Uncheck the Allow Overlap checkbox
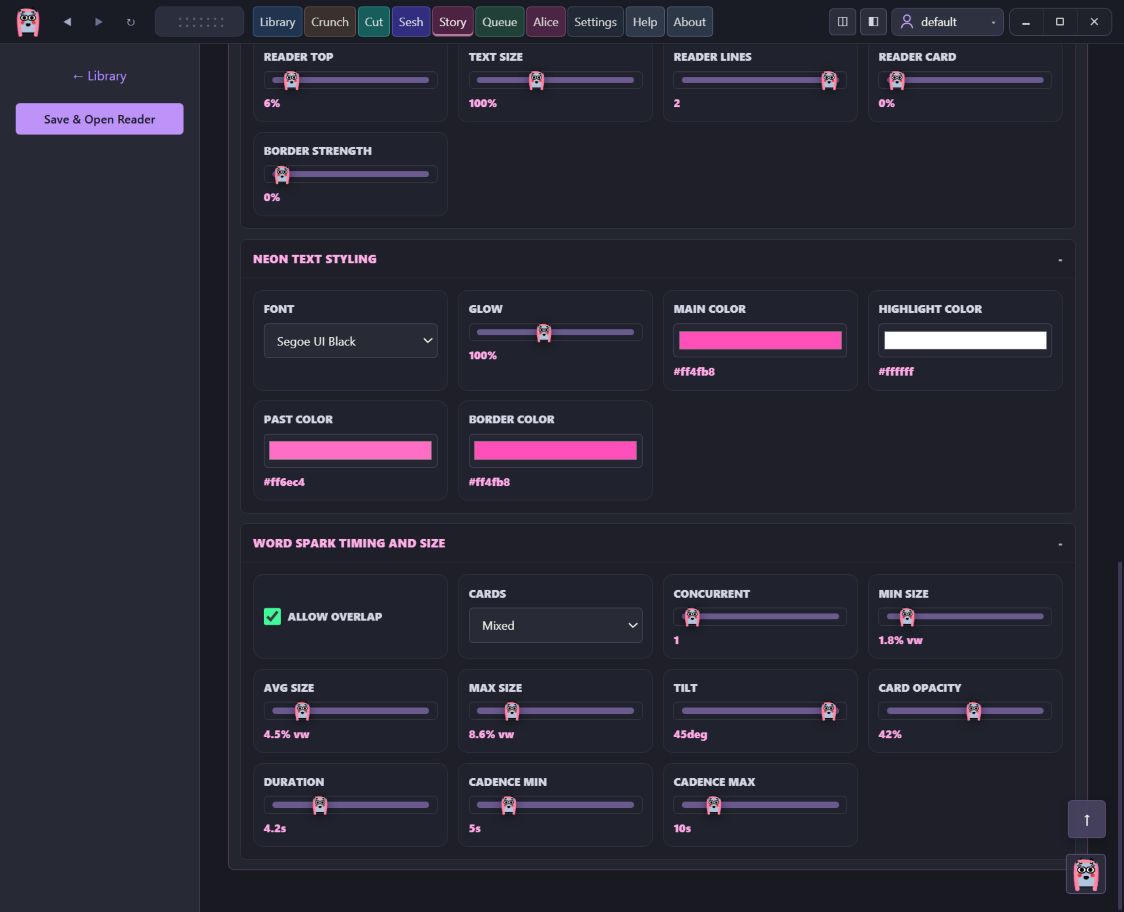The image size is (1124, 912). tap(272, 616)
